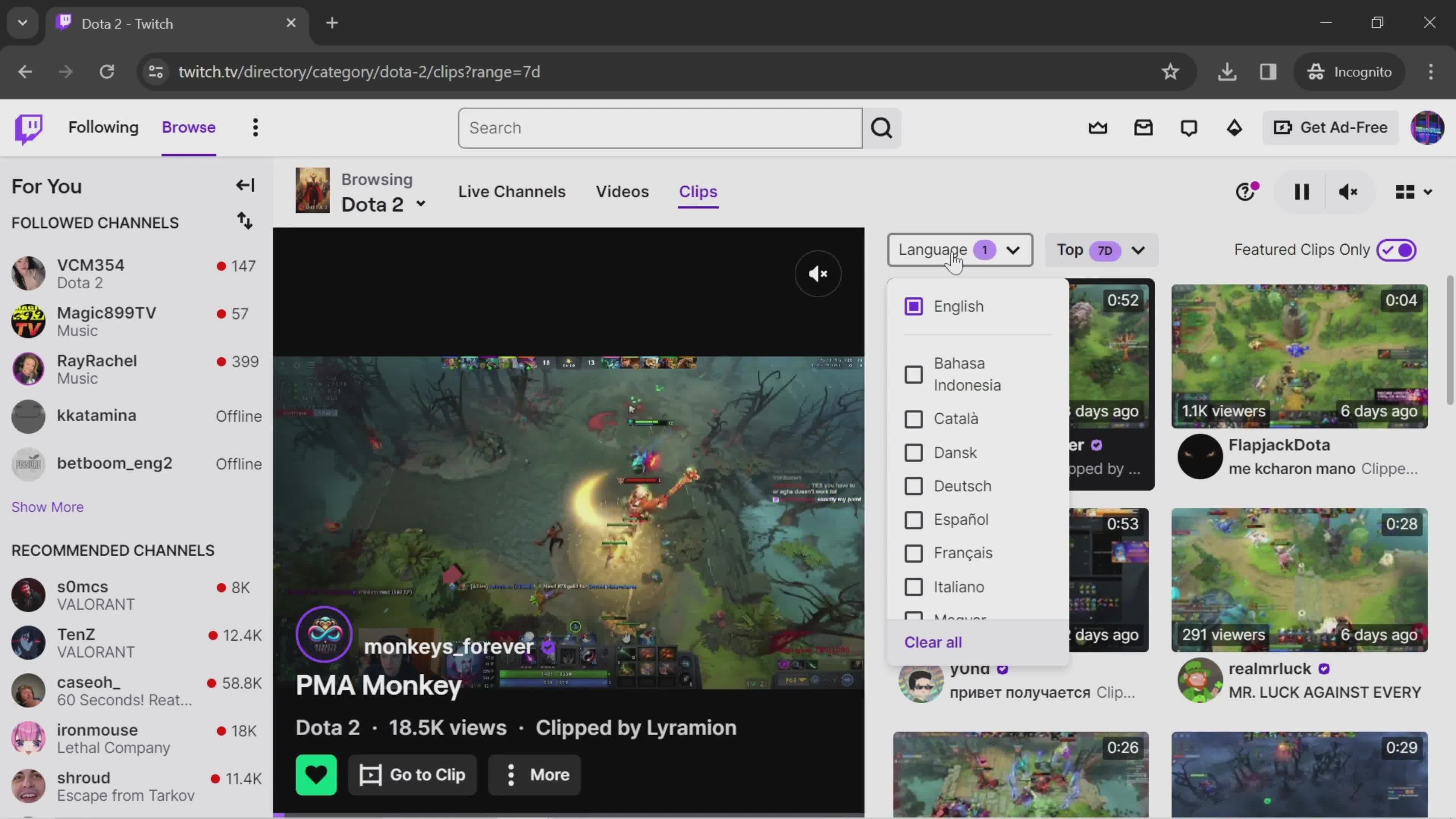Viewport: 1456px width, 819px height.
Task: Check the Français language checkbox
Action: 913,553
